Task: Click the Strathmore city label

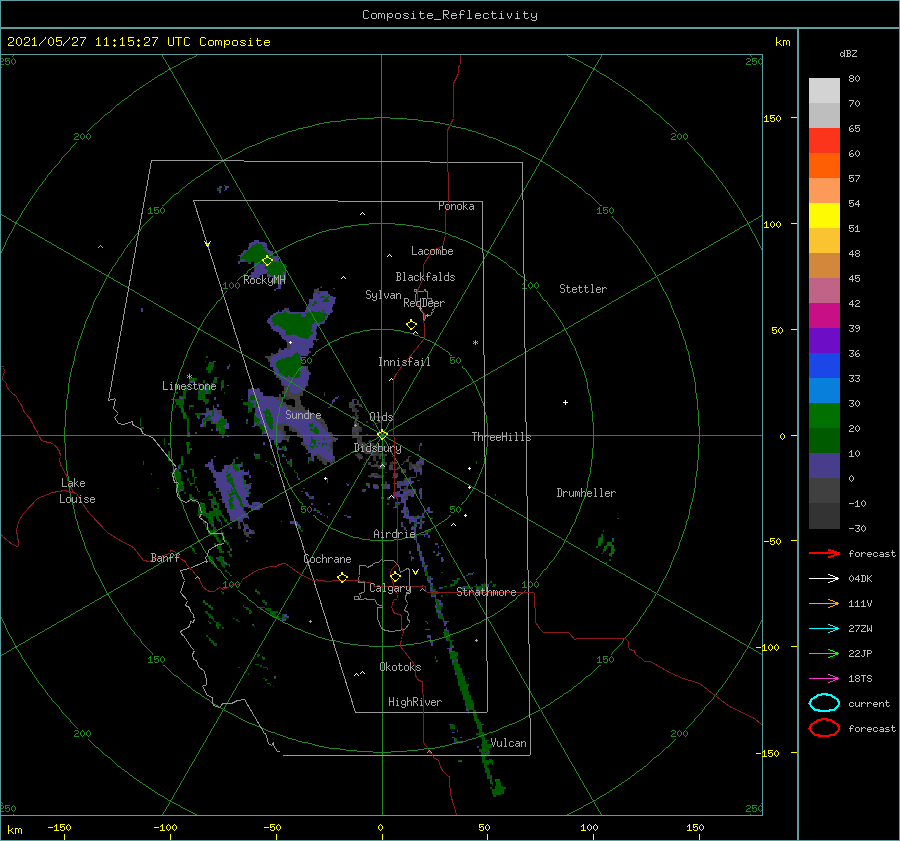Action: tap(486, 592)
